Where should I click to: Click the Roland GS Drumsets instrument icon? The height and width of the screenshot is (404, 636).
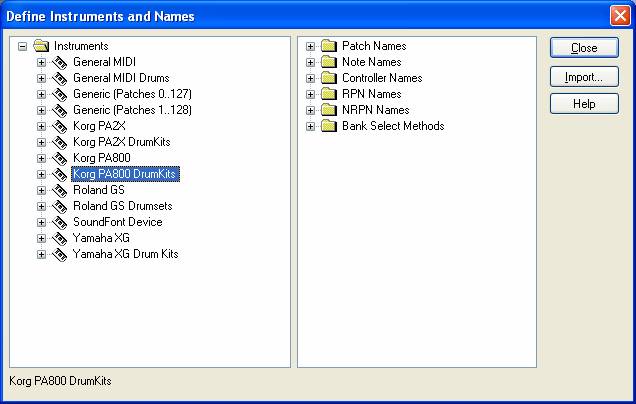point(60,206)
